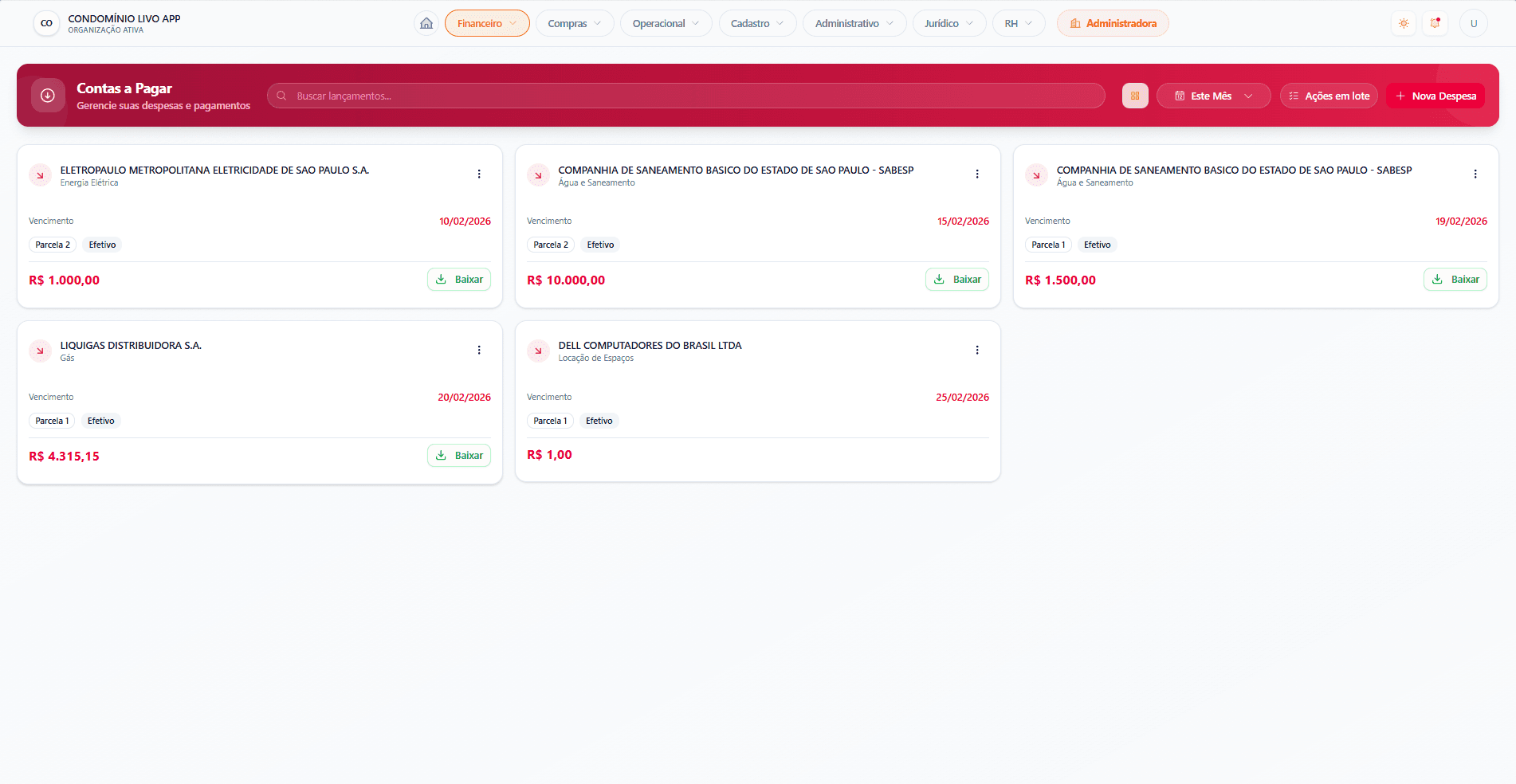Select the Parcela 2 badge on the SABESP card
This screenshot has width=1516, height=784.
551,245
